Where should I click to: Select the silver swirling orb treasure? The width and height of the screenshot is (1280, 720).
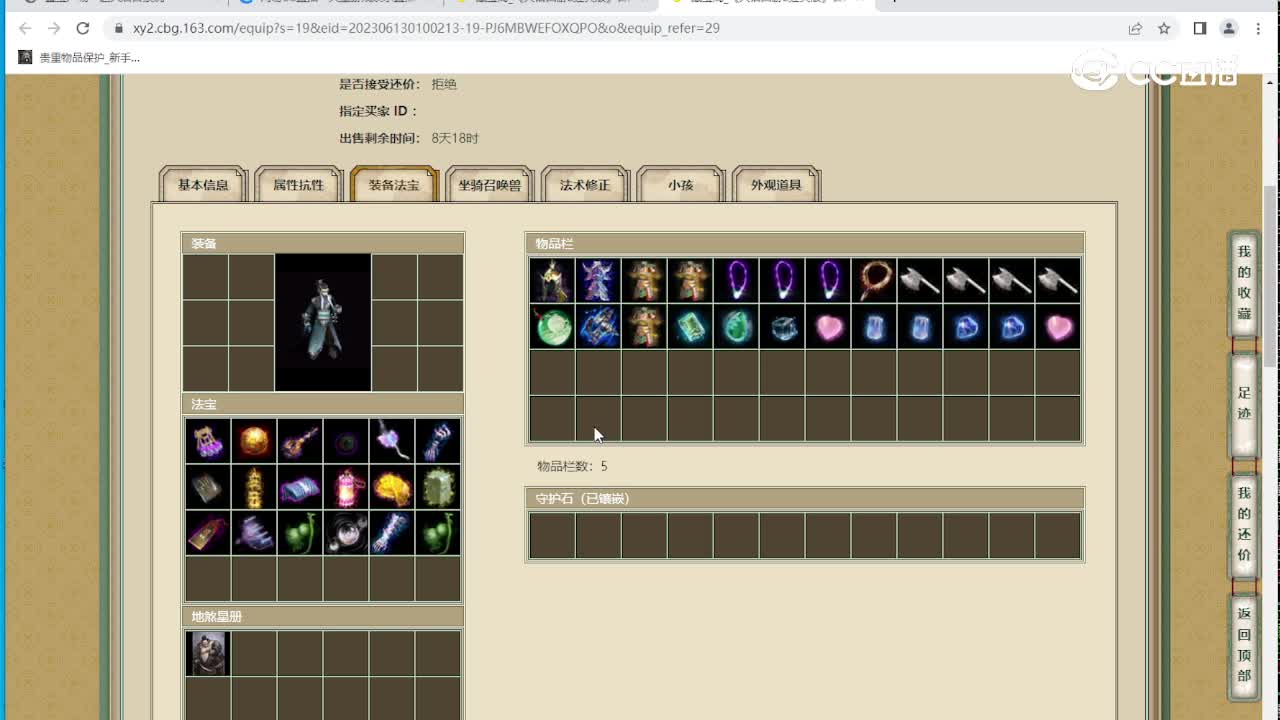(346, 533)
